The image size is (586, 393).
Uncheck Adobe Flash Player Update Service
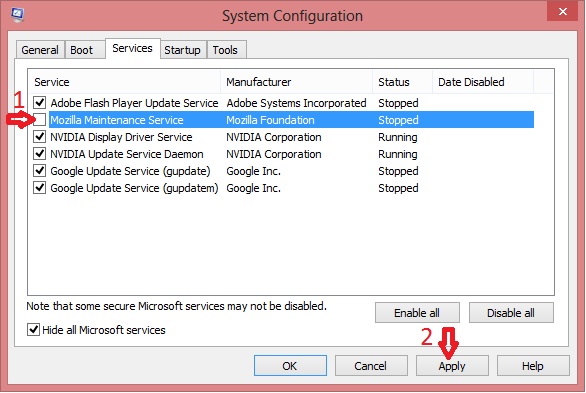pos(40,102)
